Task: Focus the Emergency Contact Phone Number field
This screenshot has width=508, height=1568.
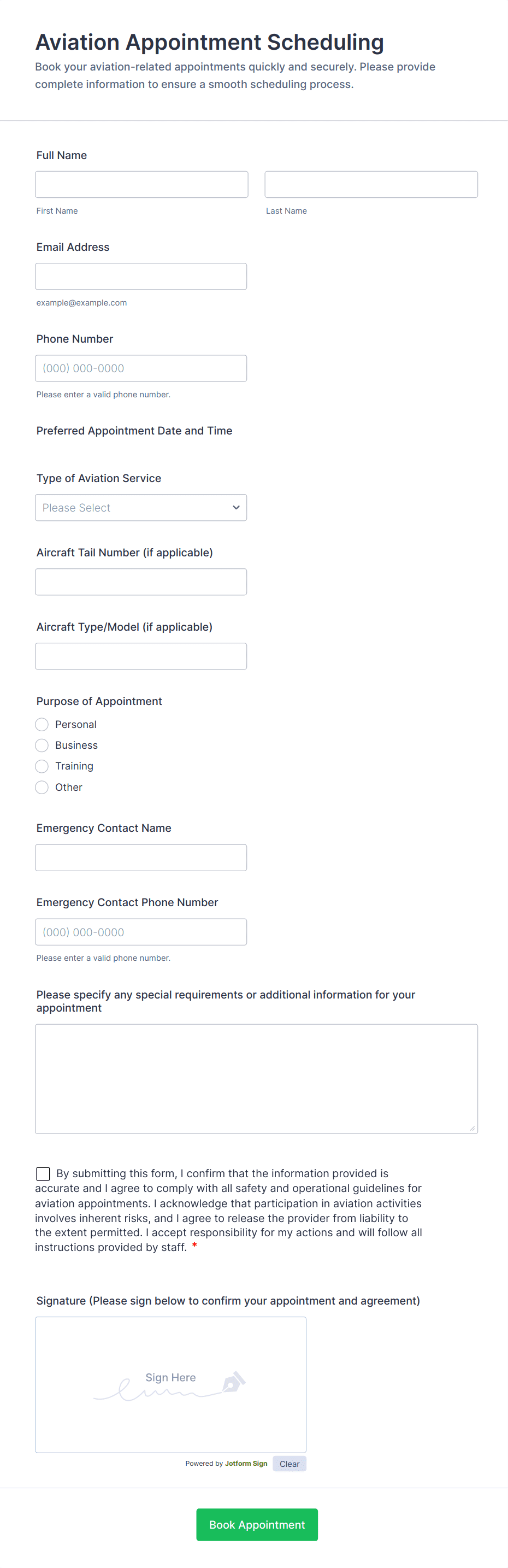Action: coord(140,932)
